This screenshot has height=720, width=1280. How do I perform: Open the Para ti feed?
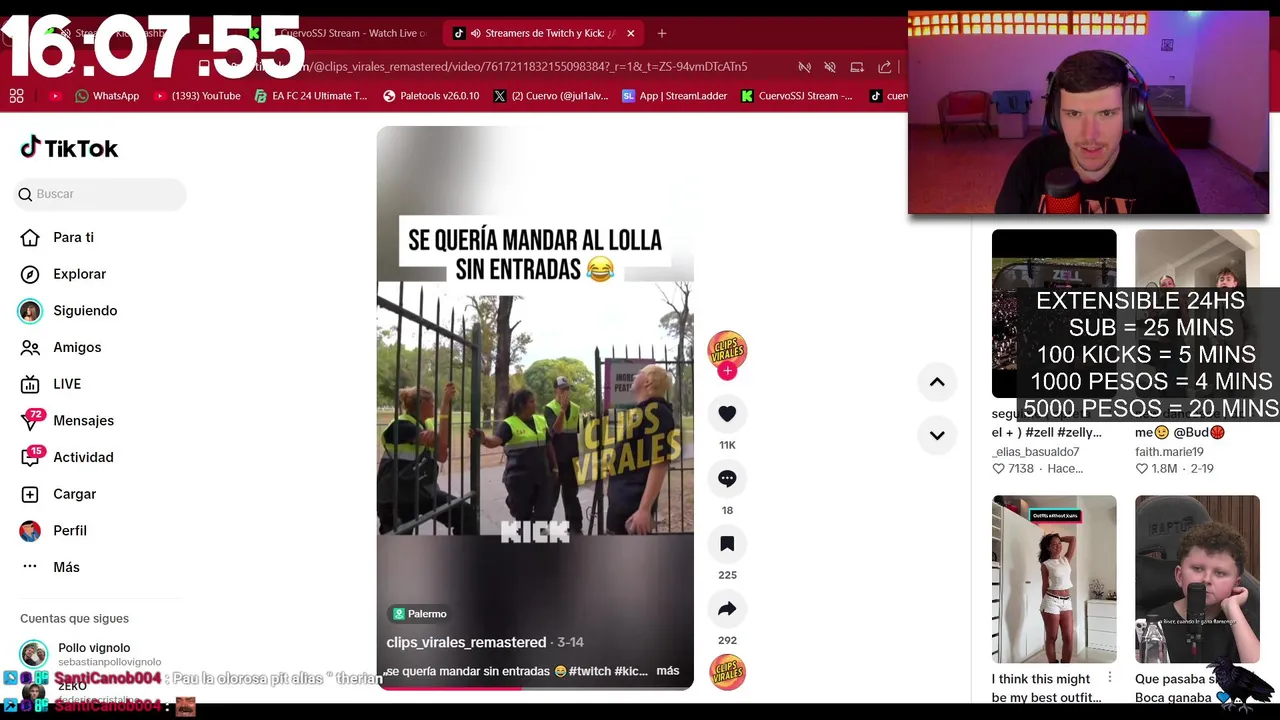pyautogui.click(x=57, y=237)
